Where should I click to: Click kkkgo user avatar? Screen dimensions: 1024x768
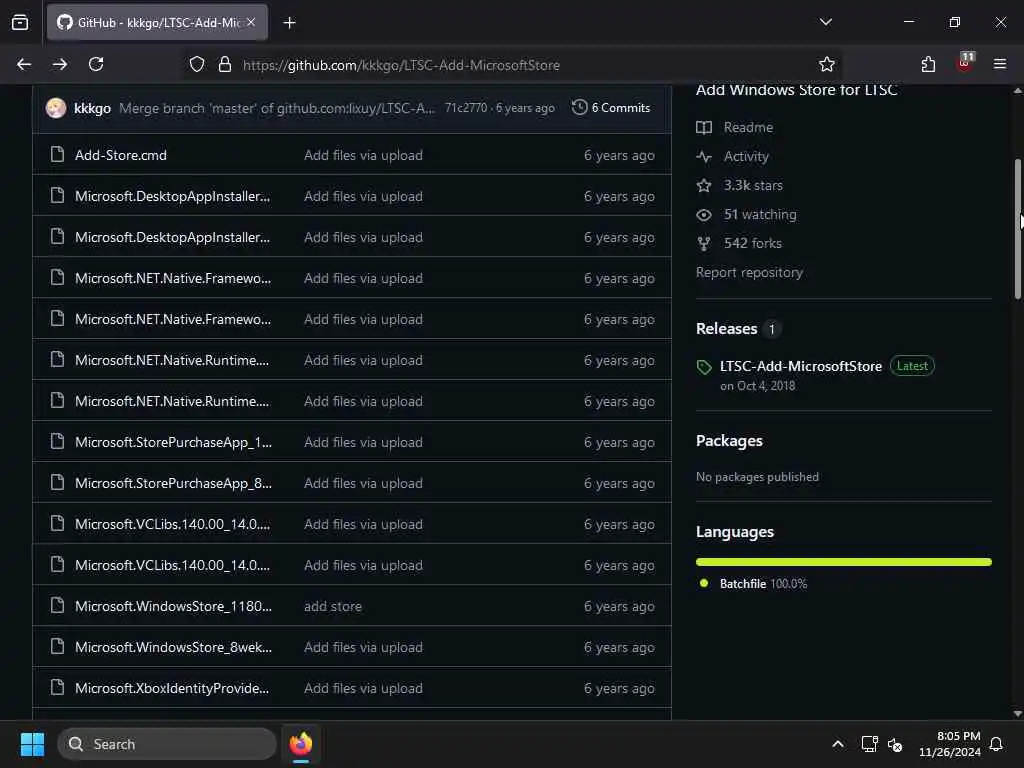point(56,108)
